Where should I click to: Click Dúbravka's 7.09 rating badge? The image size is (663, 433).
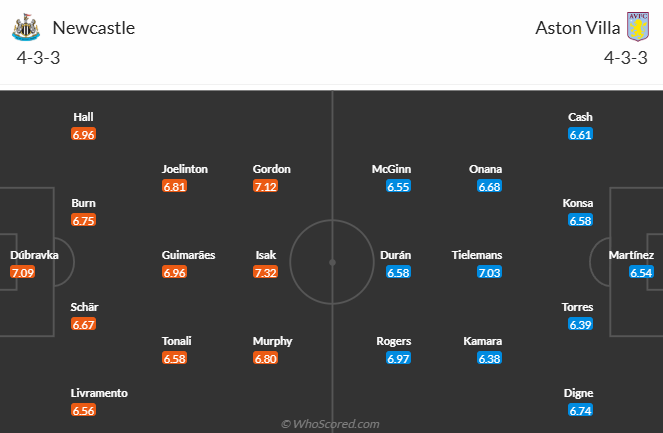[22, 272]
